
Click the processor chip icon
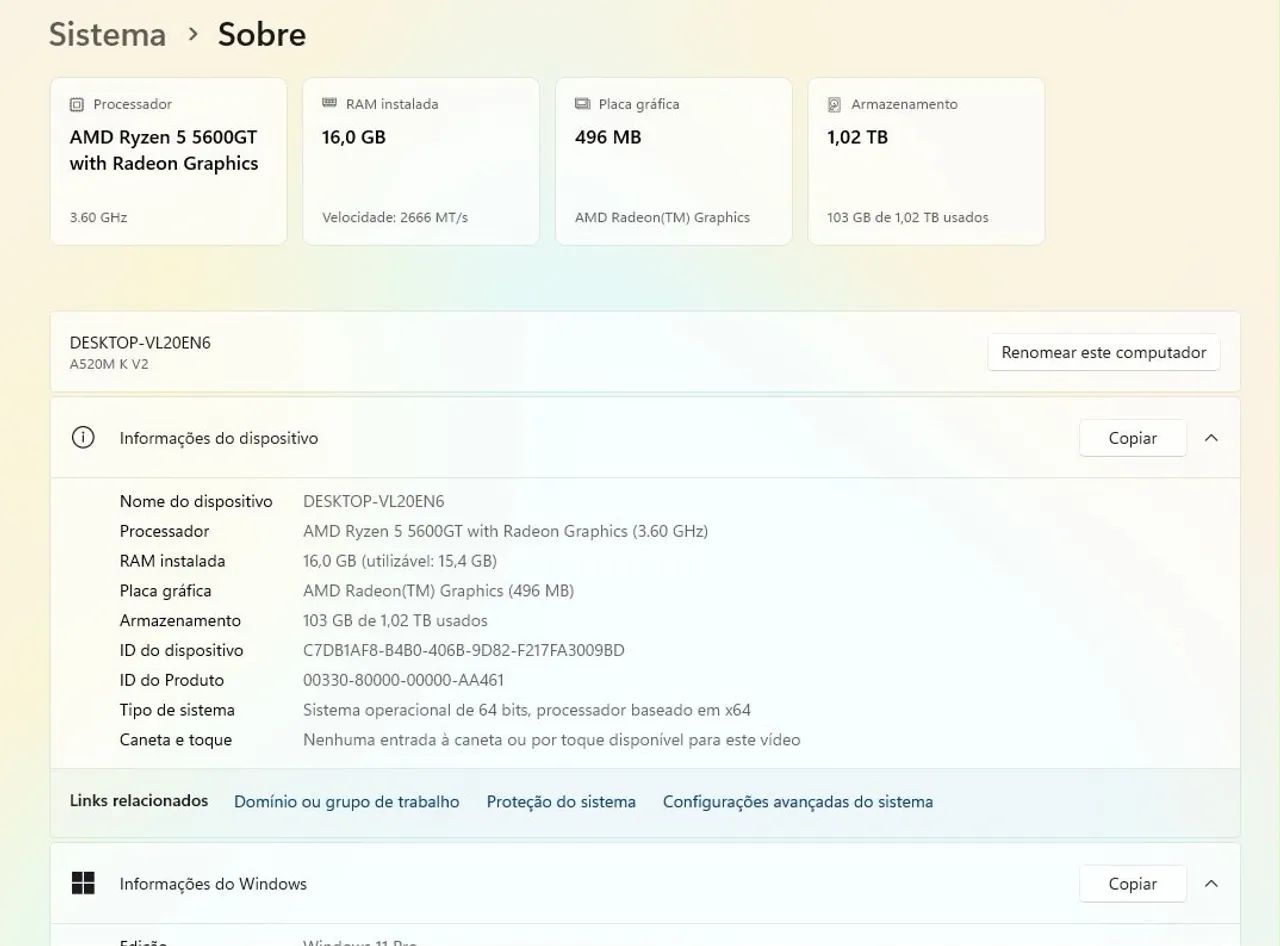pos(77,104)
